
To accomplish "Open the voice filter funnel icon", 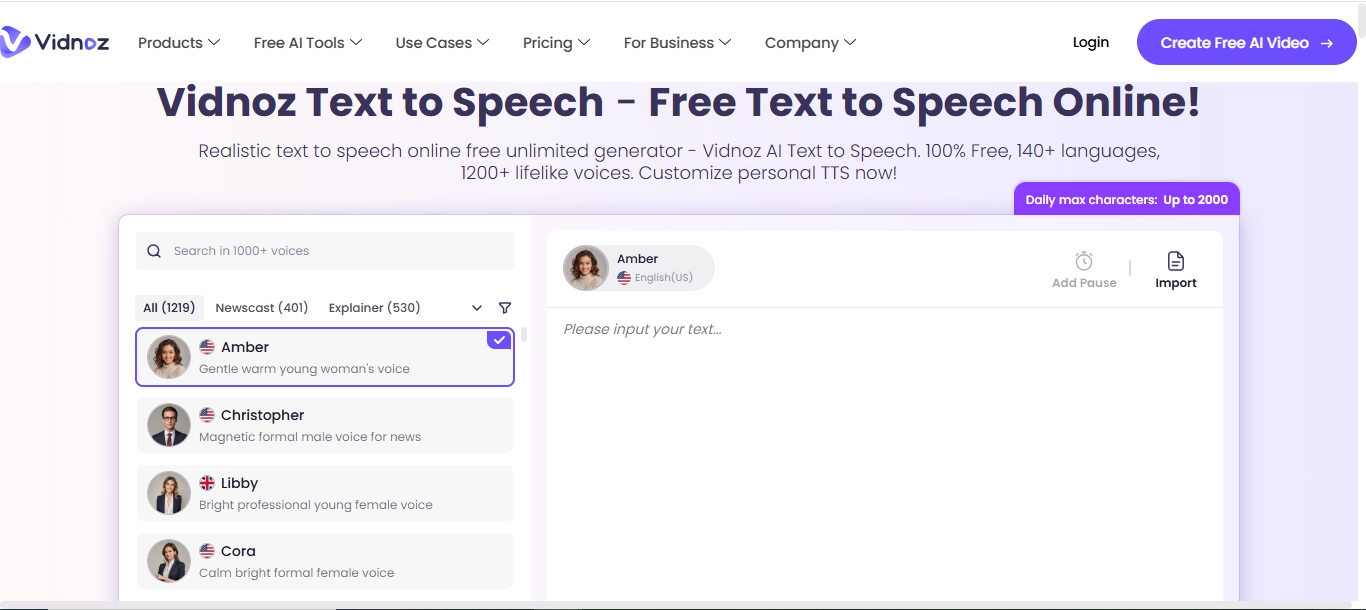I will click(505, 308).
